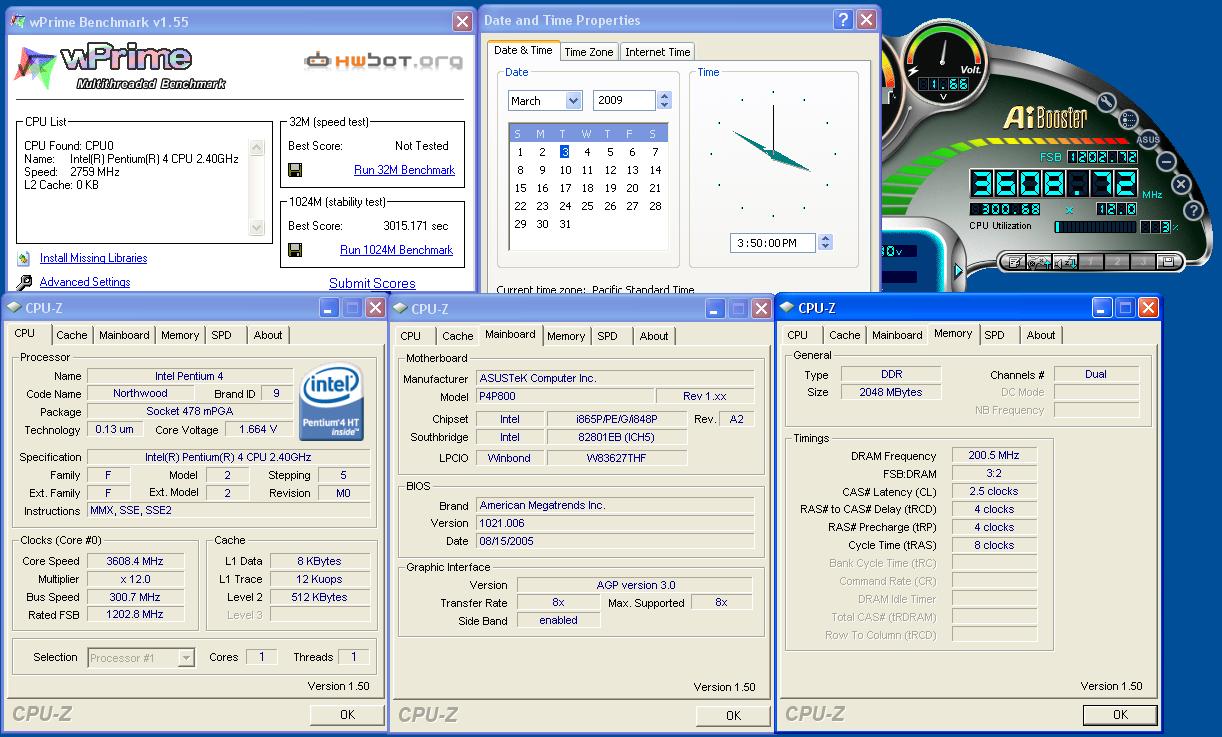The width and height of the screenshot is (1222, 737).
Task: Click floppy icon beside Run 1024M Benchmark
Action: click(x=295, y=250)
